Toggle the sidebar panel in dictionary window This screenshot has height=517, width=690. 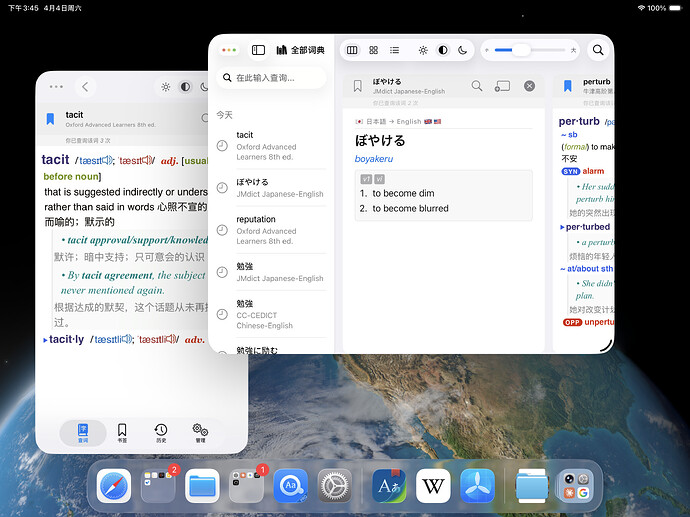coord(258,50)
